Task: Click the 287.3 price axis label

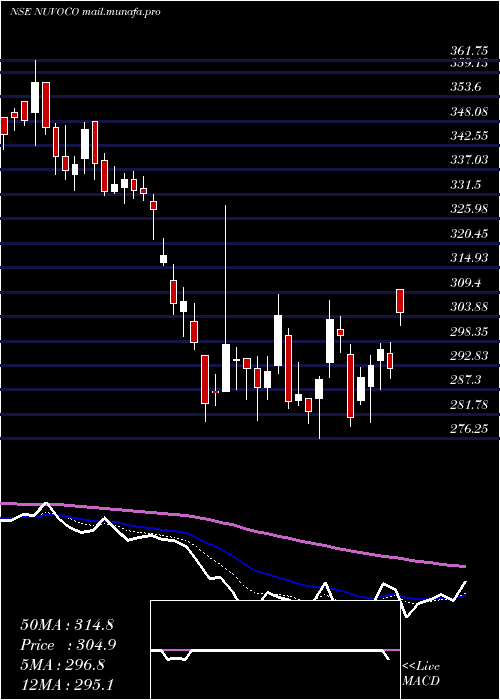Action: [x=466, y=380]
